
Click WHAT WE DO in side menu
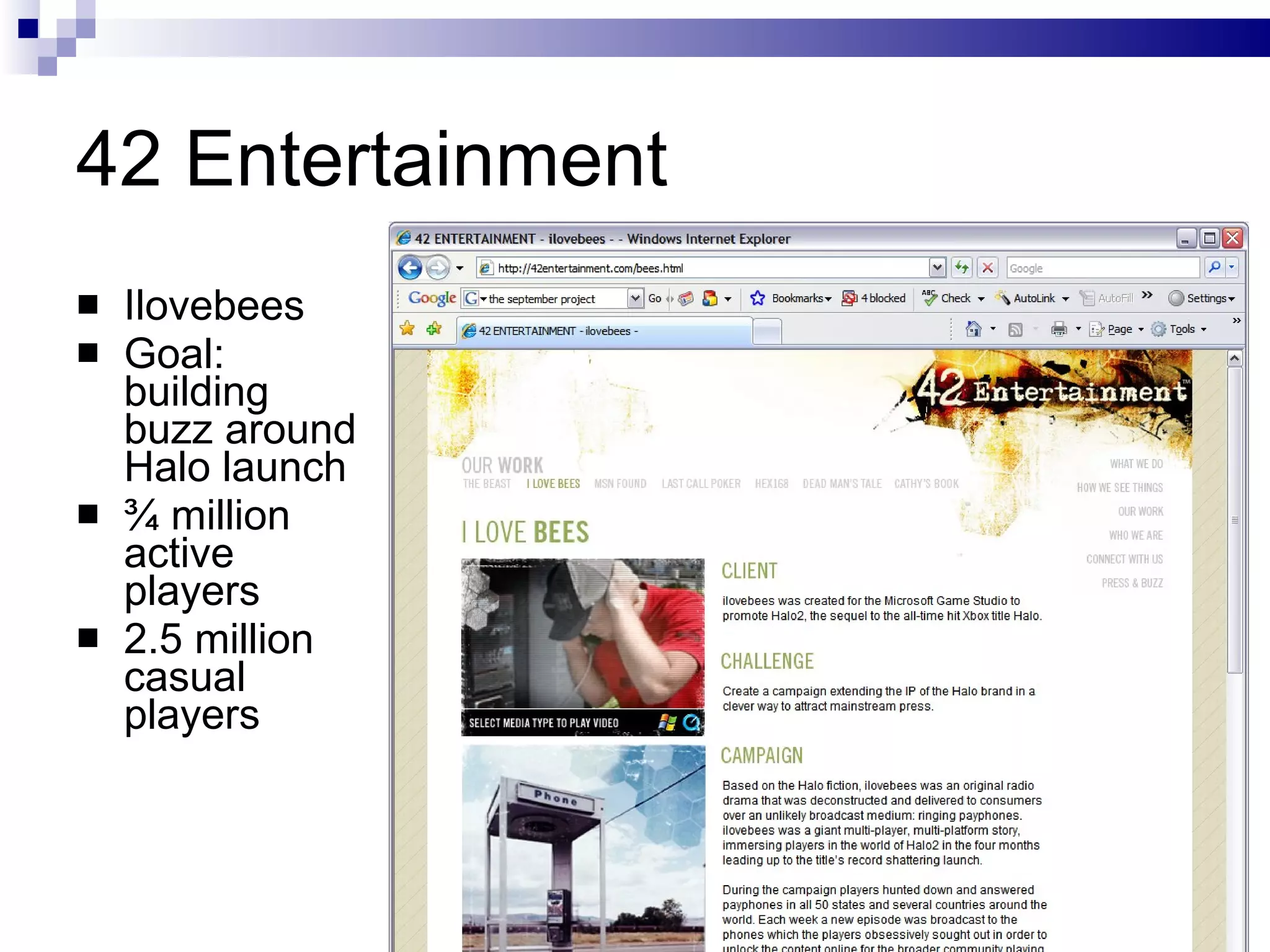[1136, 464]
